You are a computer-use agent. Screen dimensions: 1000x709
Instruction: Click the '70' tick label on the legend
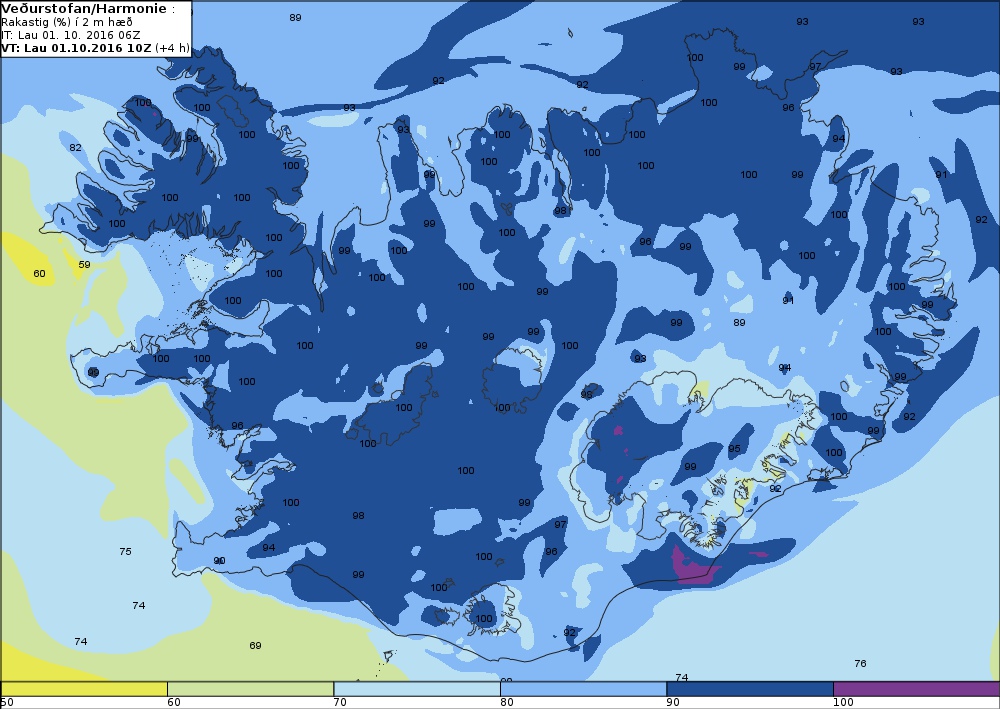pyautogui.click(x=340, y=703)
